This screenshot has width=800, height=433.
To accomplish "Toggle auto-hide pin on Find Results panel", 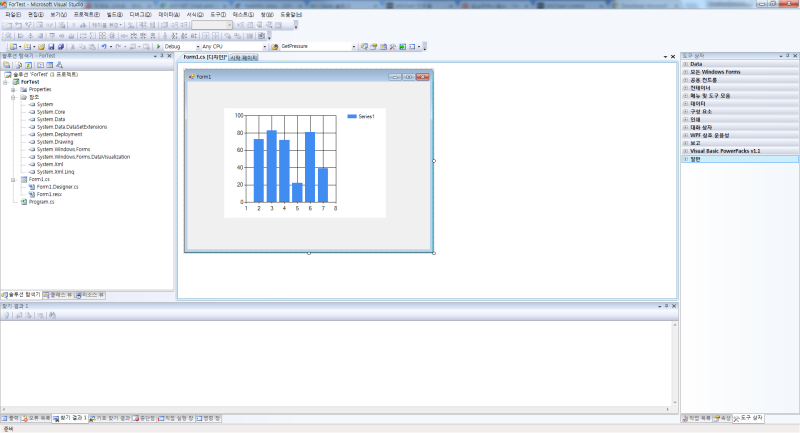I will pos(666,306).
